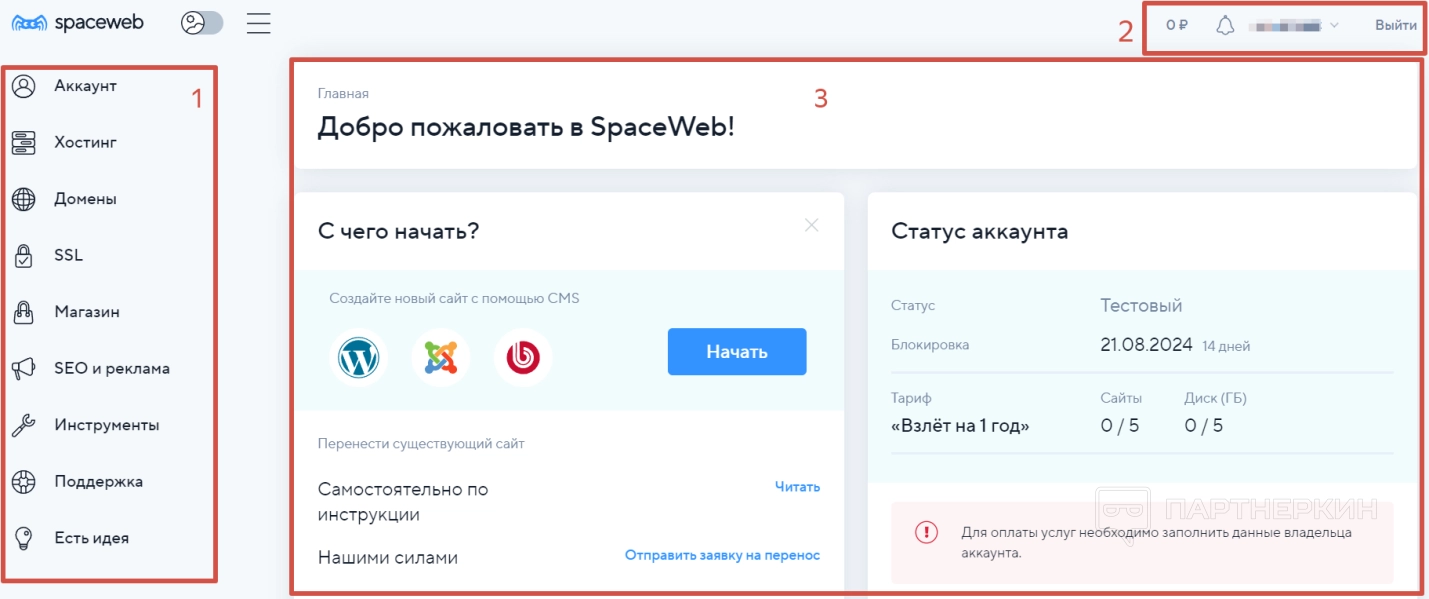This screenshot has width=1429, height=599.
Task: Click the Сайты label
Action: point(1121,398)
